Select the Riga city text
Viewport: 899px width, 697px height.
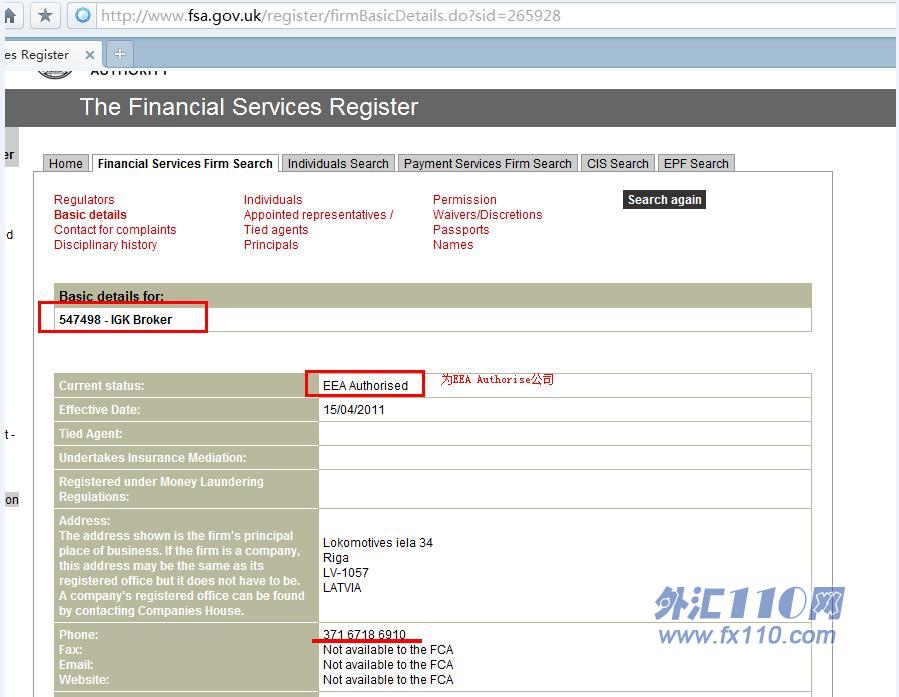pyautogui.click(x=335, y=557)
